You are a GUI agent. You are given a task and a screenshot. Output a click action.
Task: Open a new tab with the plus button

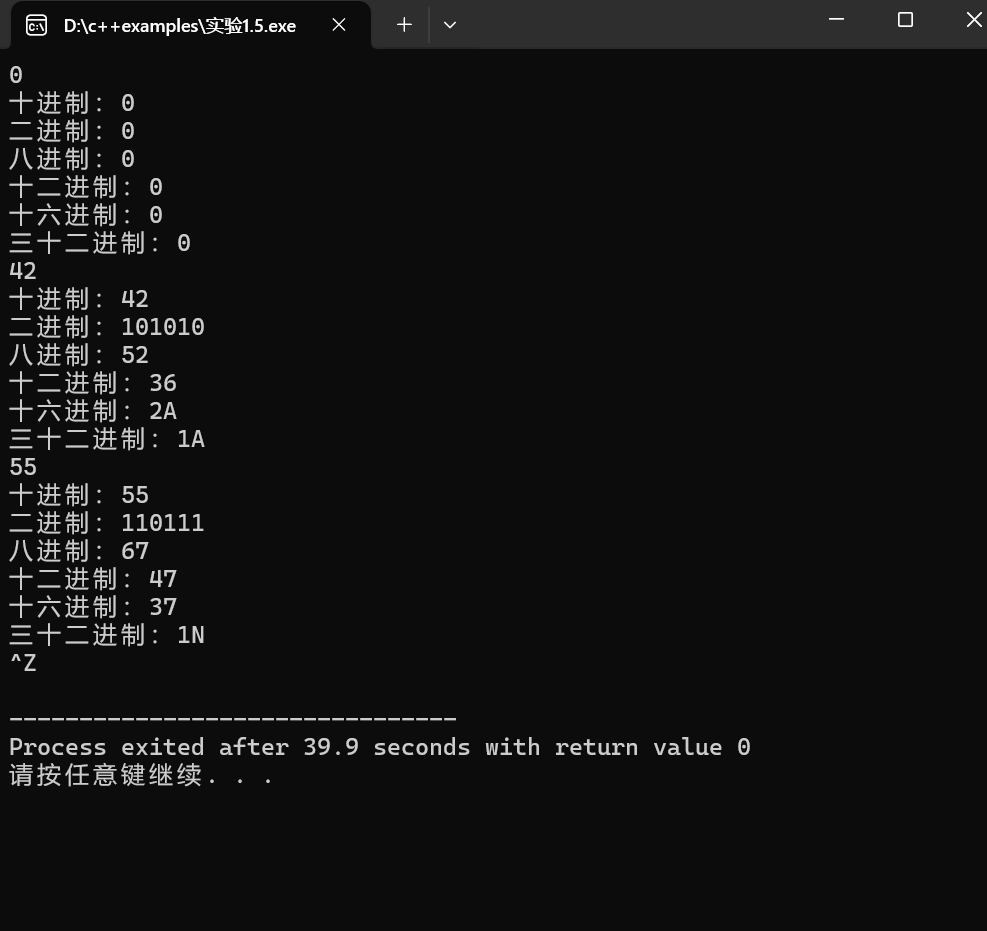pos(404,25)
